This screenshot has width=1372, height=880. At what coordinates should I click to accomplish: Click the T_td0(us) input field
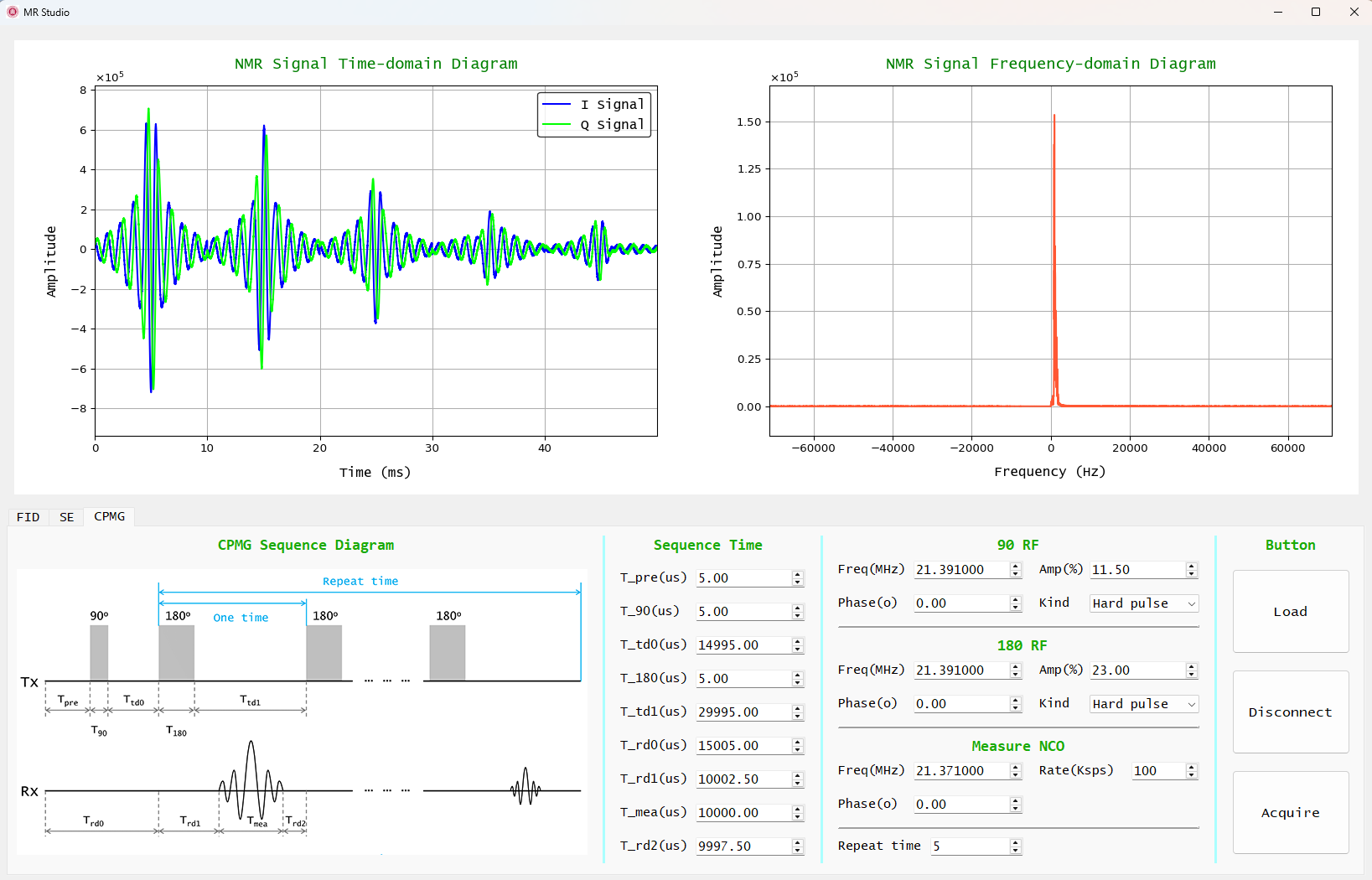[743, 645]
